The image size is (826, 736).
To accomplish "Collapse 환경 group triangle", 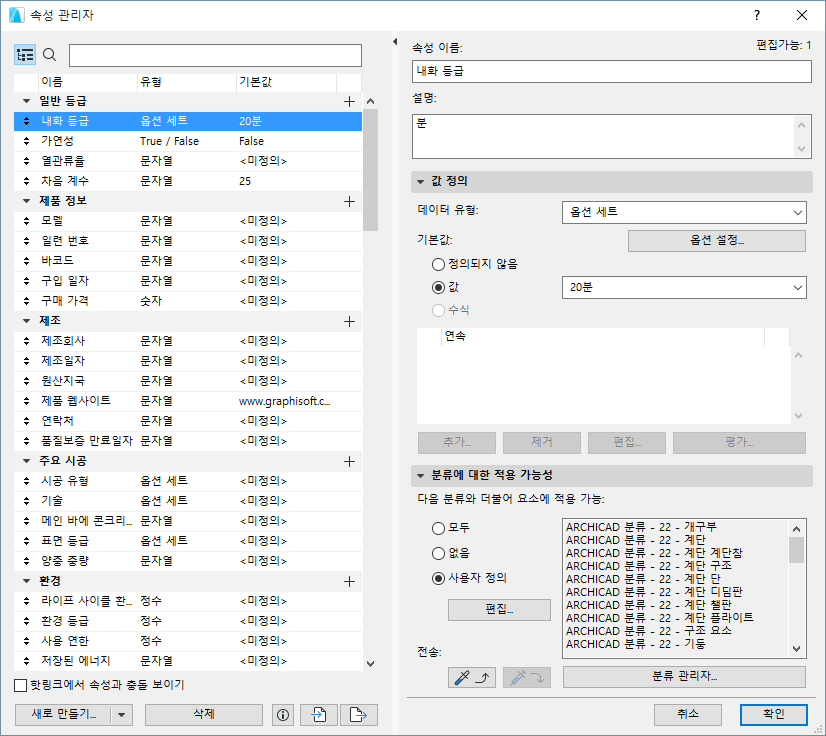I will [26, 581].
